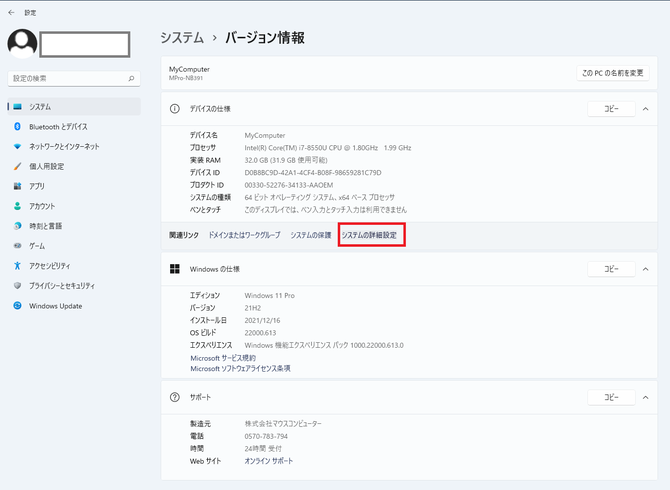Click the version value 21H2
The image size is (670, 490).
(x=253, y=308)
